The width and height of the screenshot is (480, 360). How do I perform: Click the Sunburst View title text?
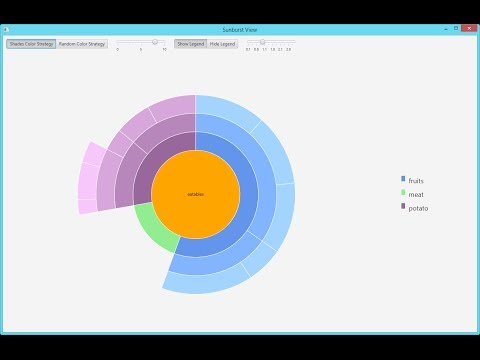(x=240, y=30)
